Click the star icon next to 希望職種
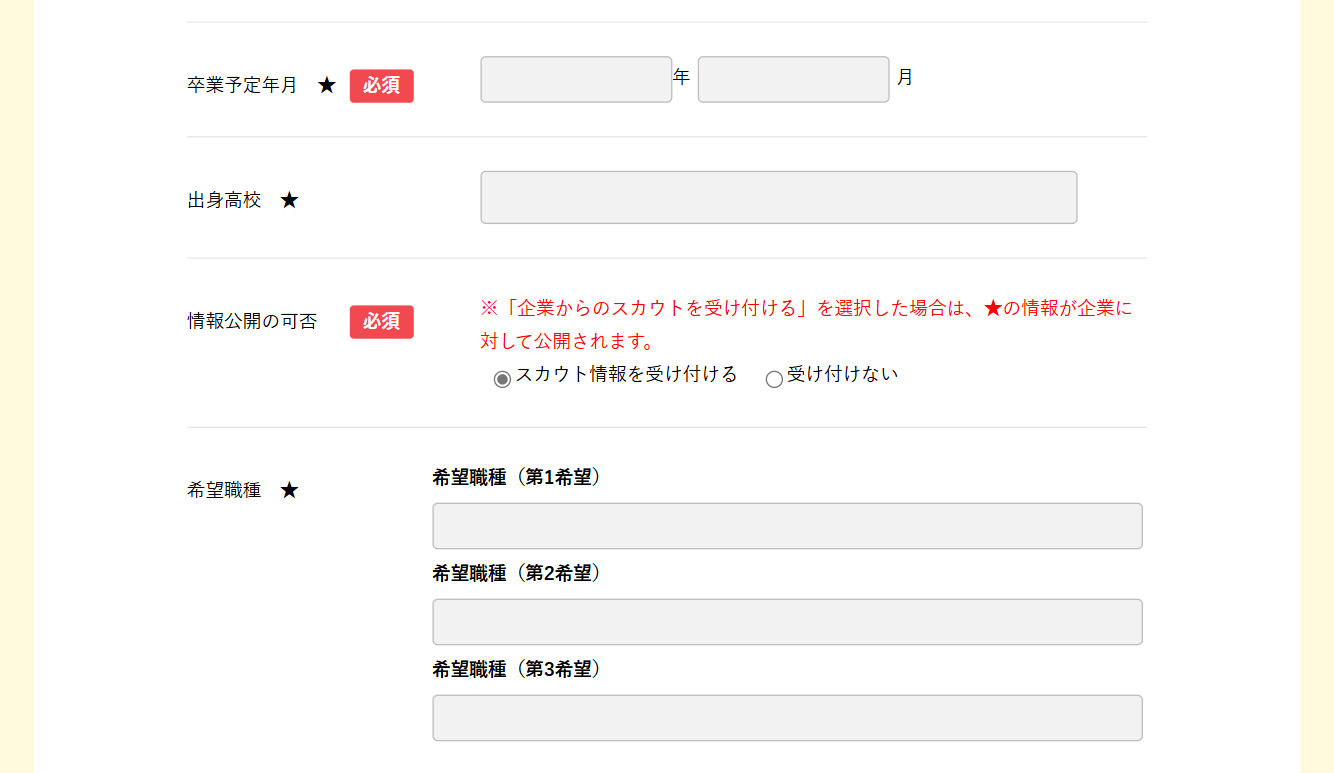1334x773 pixels. [290, 490]
